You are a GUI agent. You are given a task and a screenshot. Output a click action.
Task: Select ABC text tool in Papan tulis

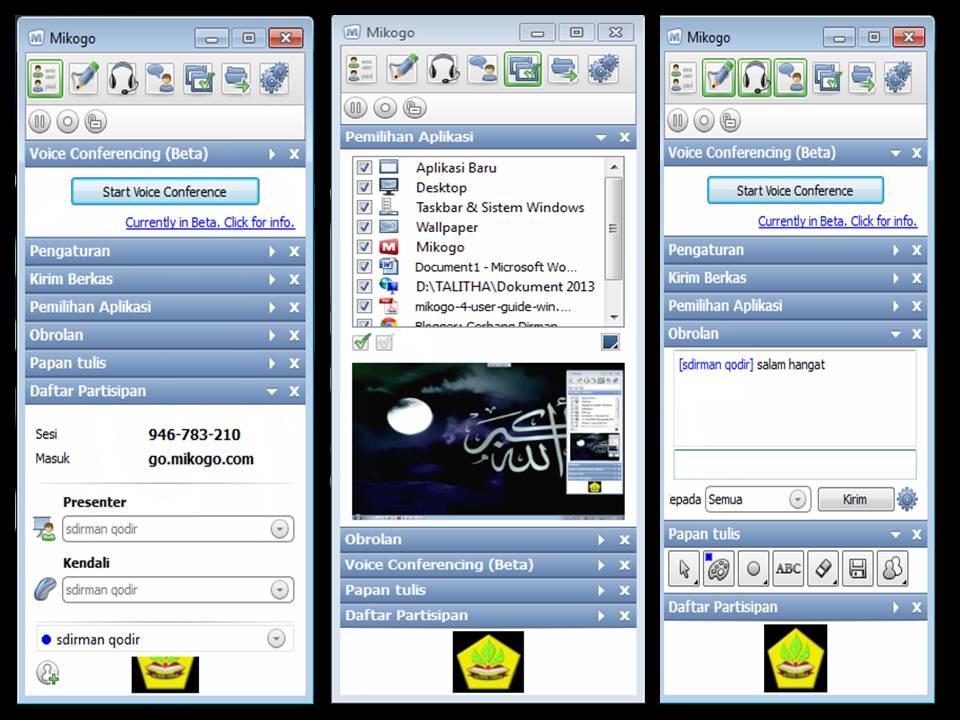point(788,568)
